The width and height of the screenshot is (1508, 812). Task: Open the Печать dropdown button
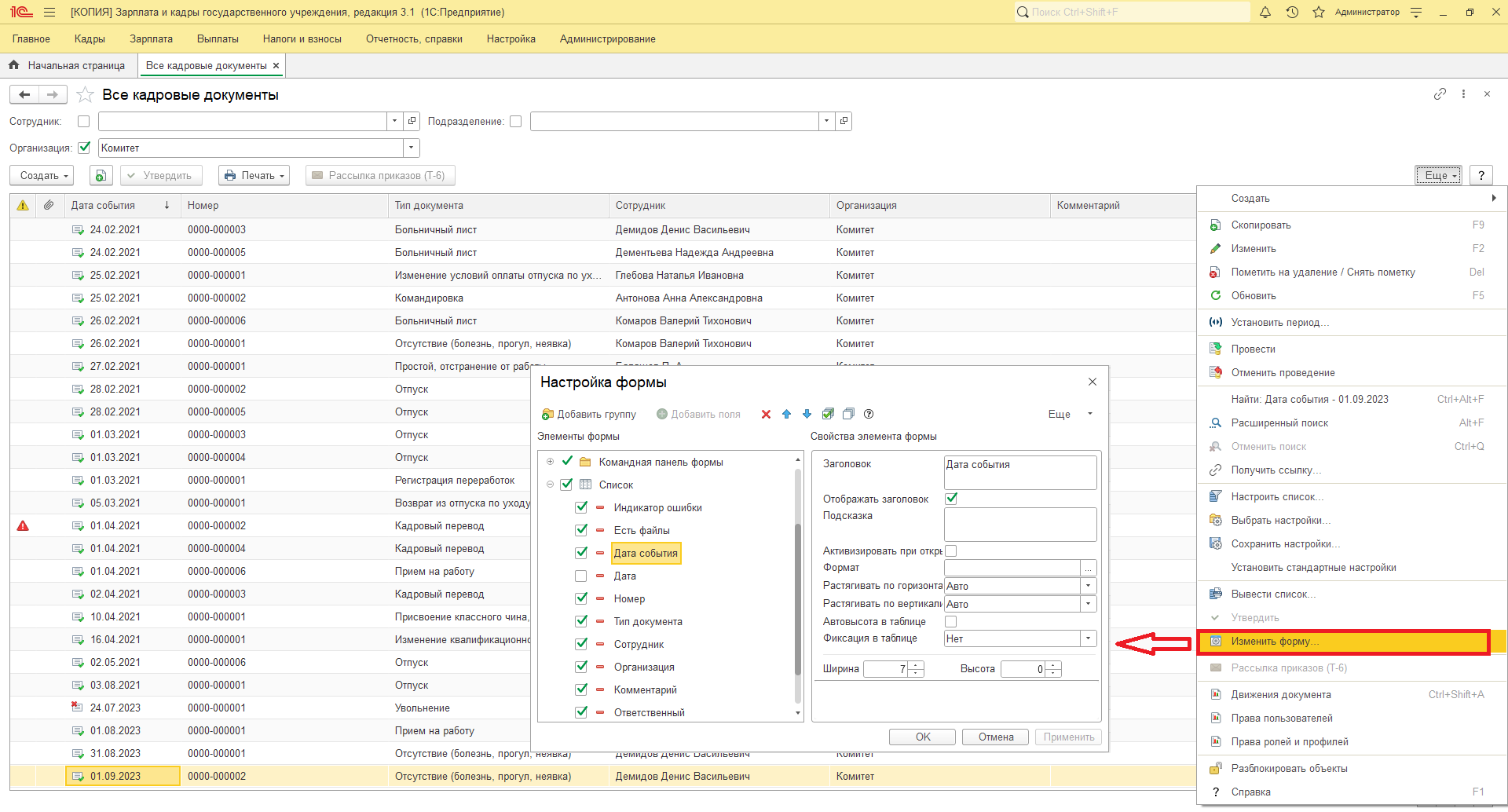pos(254,176)
